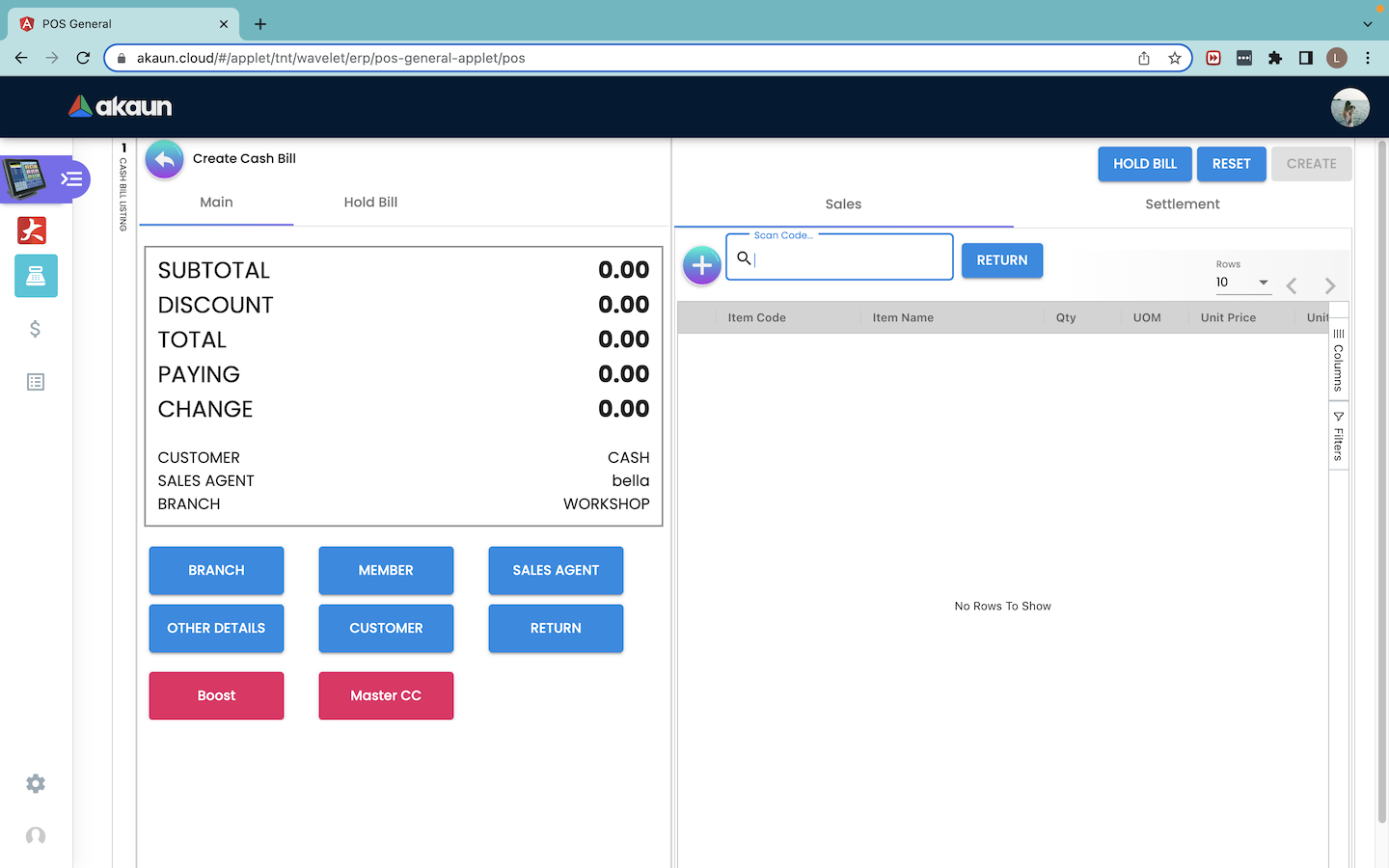Toggle the browser side panel icon
This screenshot has width=1389, height=868.
pyautogui.click(x=1306, y=58)
